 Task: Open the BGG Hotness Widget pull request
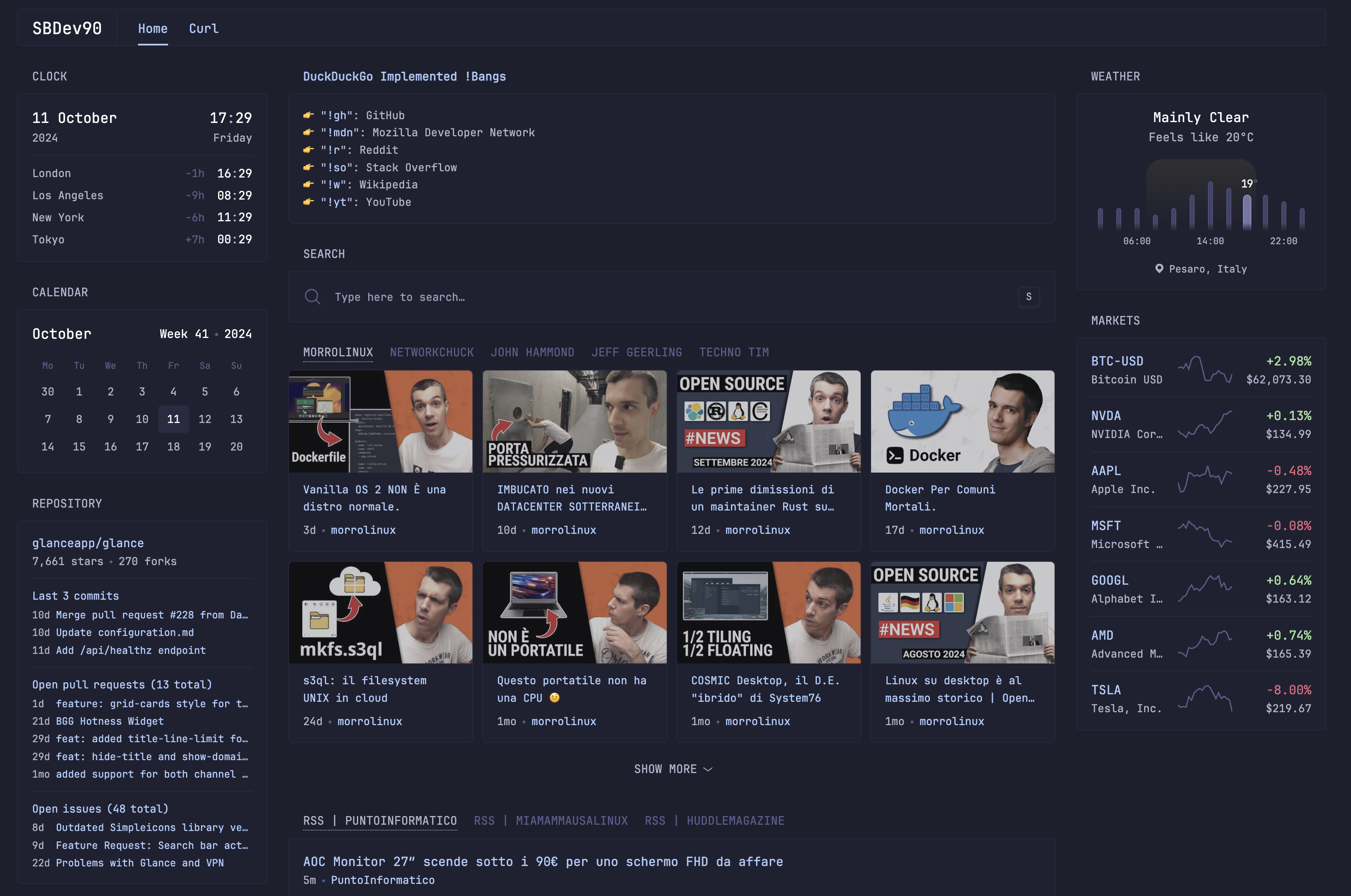(110, 721)
